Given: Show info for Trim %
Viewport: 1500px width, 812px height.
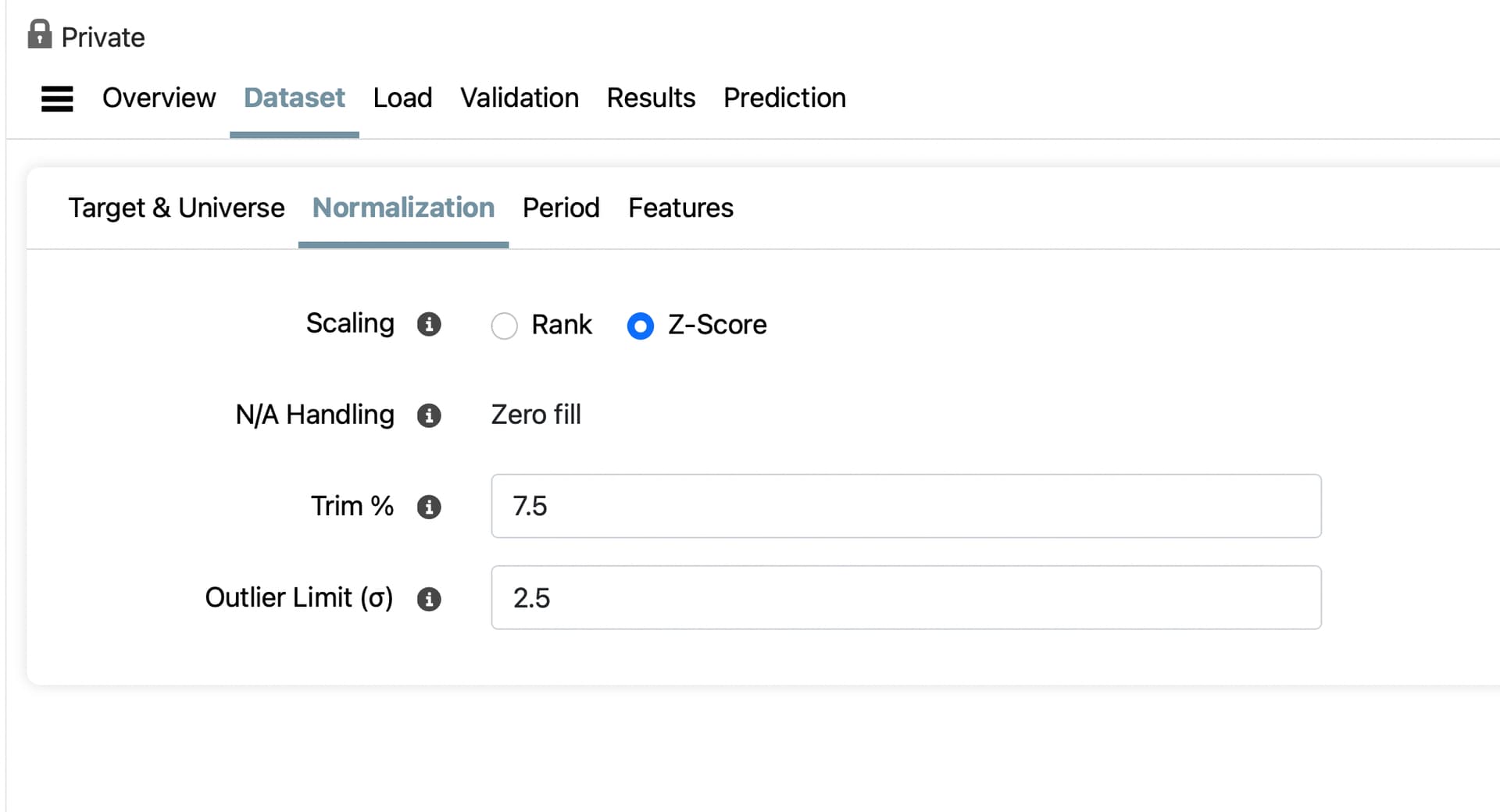Looking at the screenshot, I should pyautogui.click(x=429, y=507).
